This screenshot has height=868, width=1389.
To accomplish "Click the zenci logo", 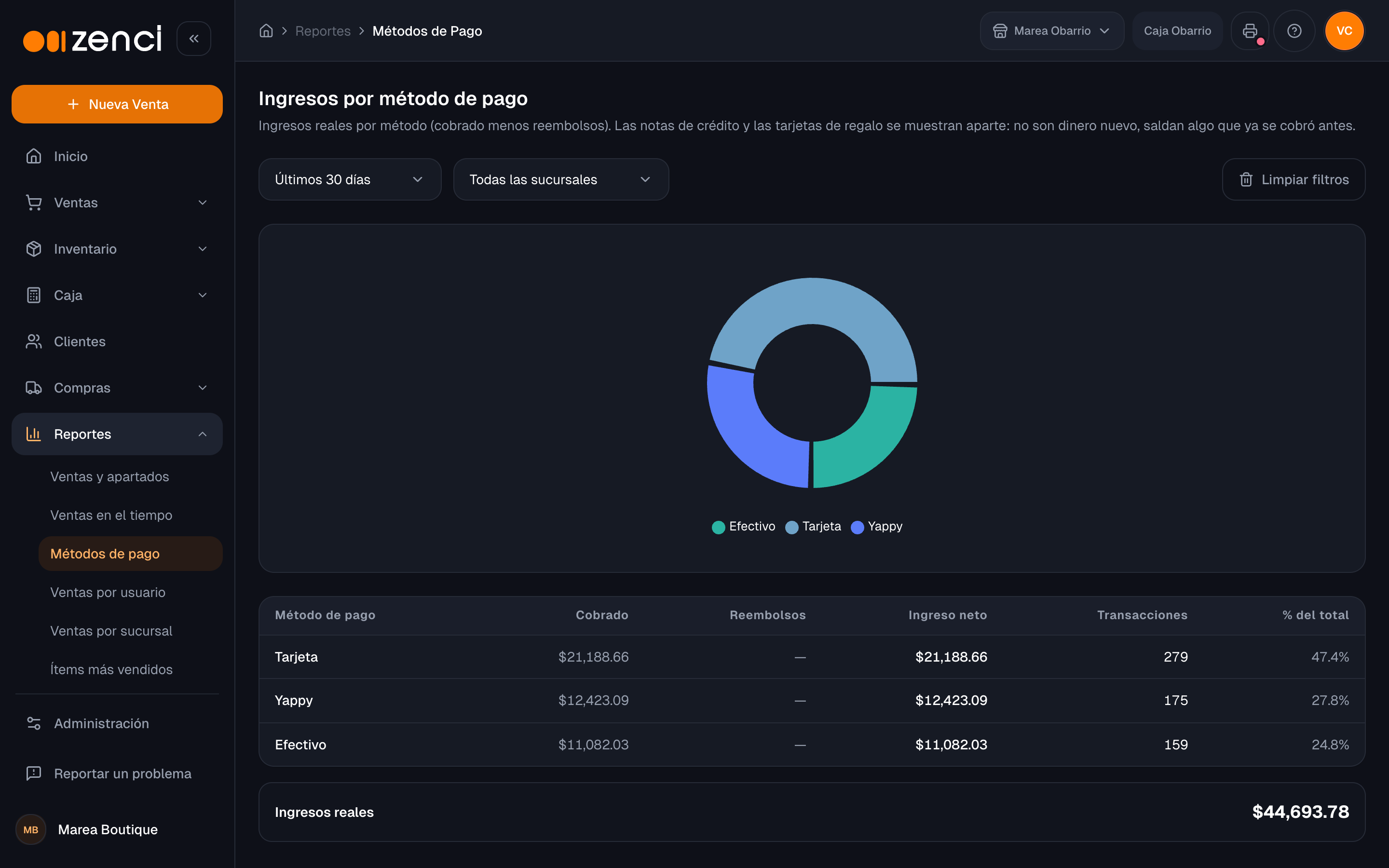I will click(x=93, y=39).
